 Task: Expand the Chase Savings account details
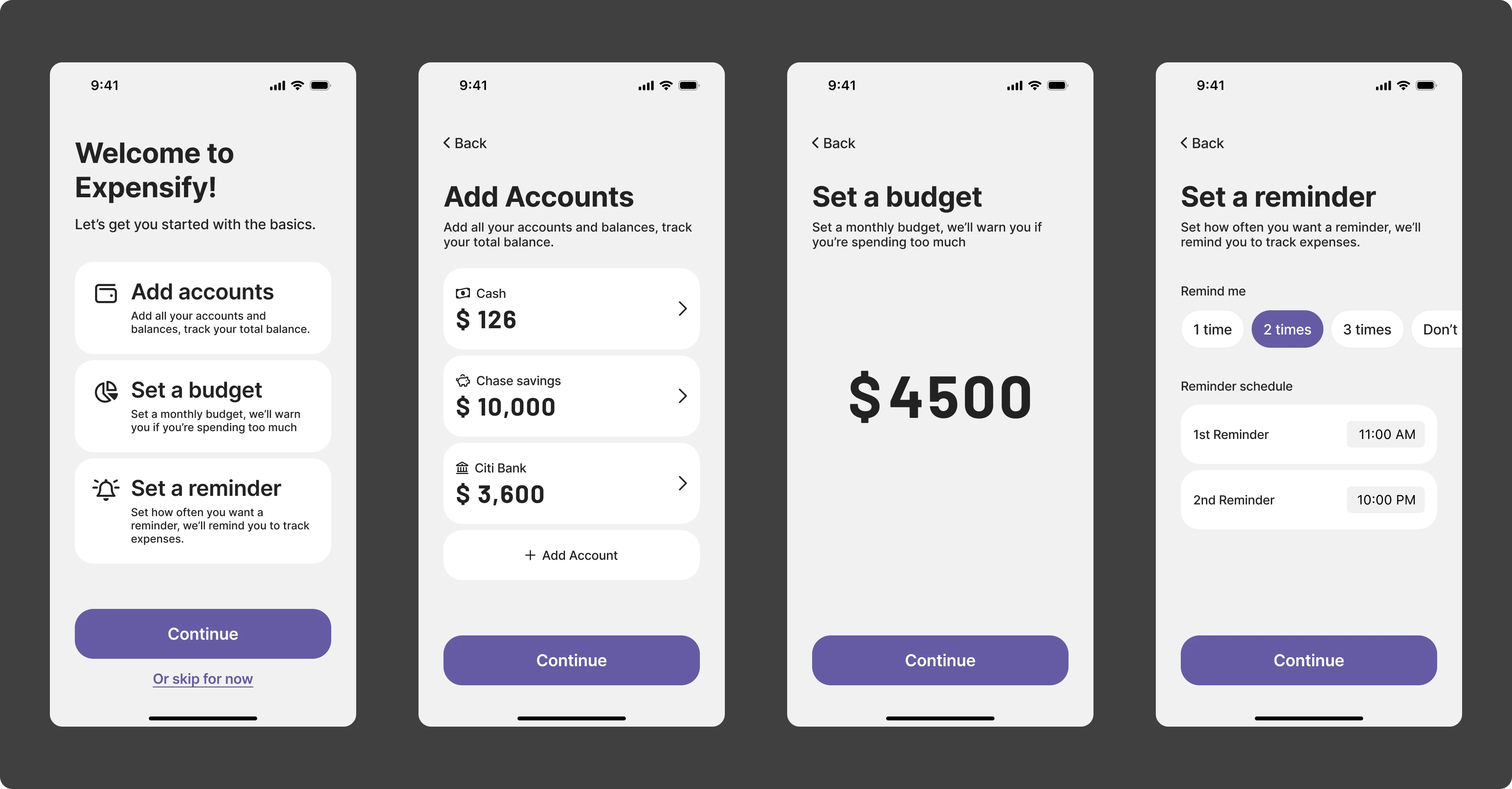(682, 395)
